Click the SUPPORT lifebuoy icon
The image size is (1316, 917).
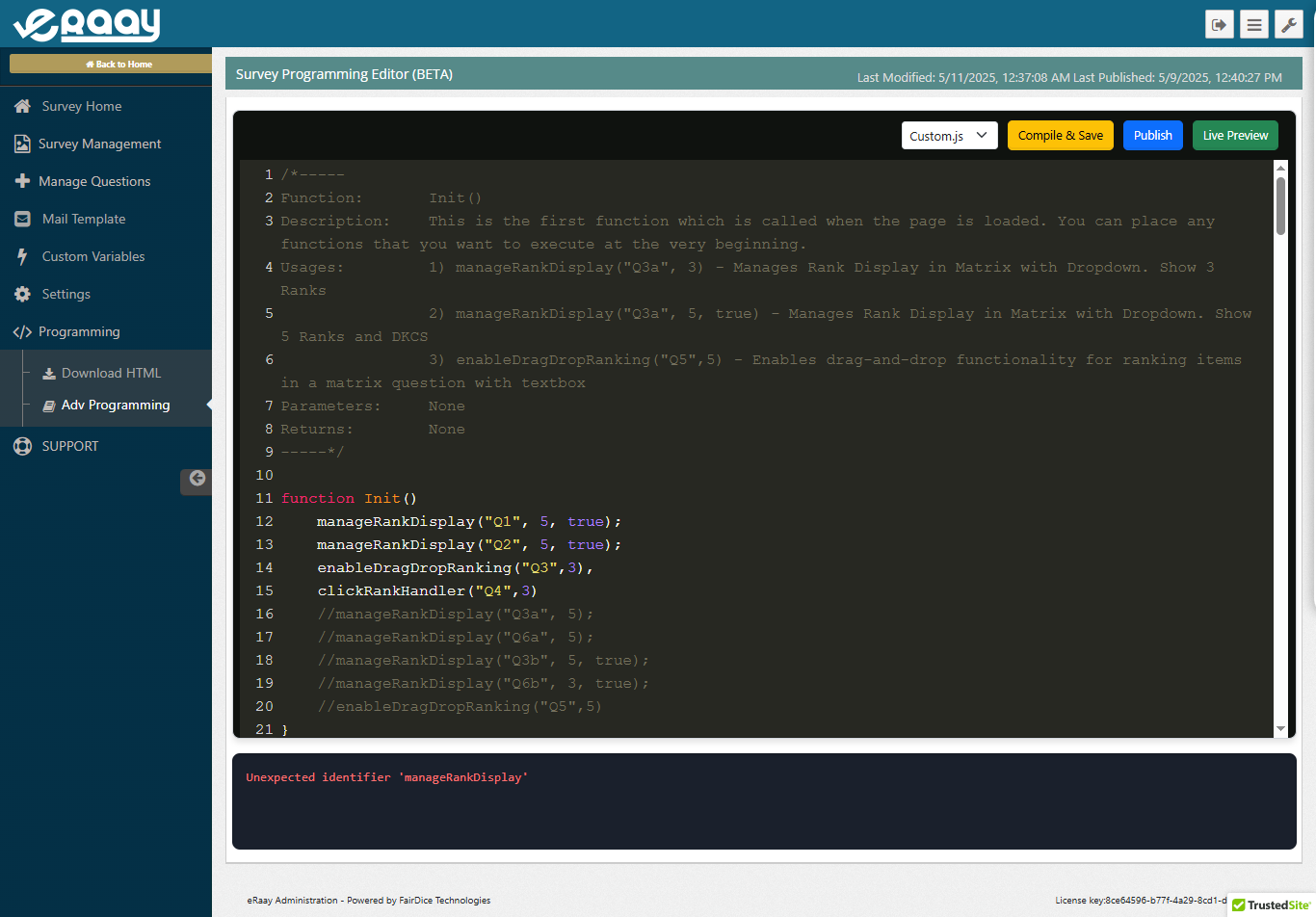[x=22, y=446]
